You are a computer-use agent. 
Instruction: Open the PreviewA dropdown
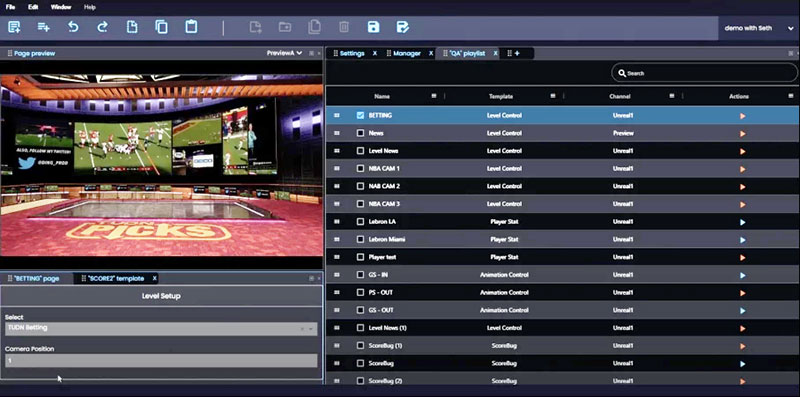[x=284, y=53]
